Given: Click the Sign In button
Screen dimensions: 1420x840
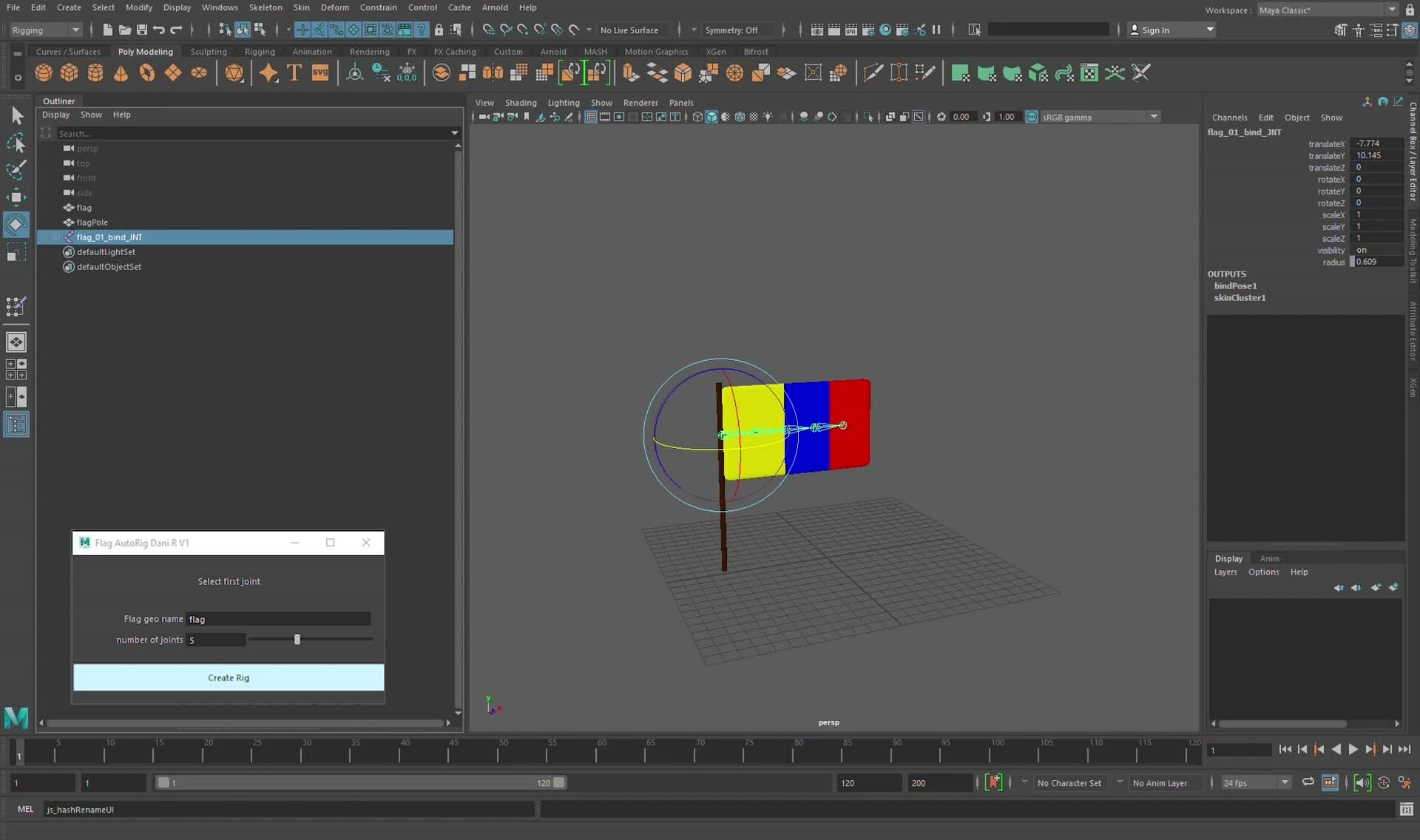Looking at the screenshot, I should (x=1157, y=30).
